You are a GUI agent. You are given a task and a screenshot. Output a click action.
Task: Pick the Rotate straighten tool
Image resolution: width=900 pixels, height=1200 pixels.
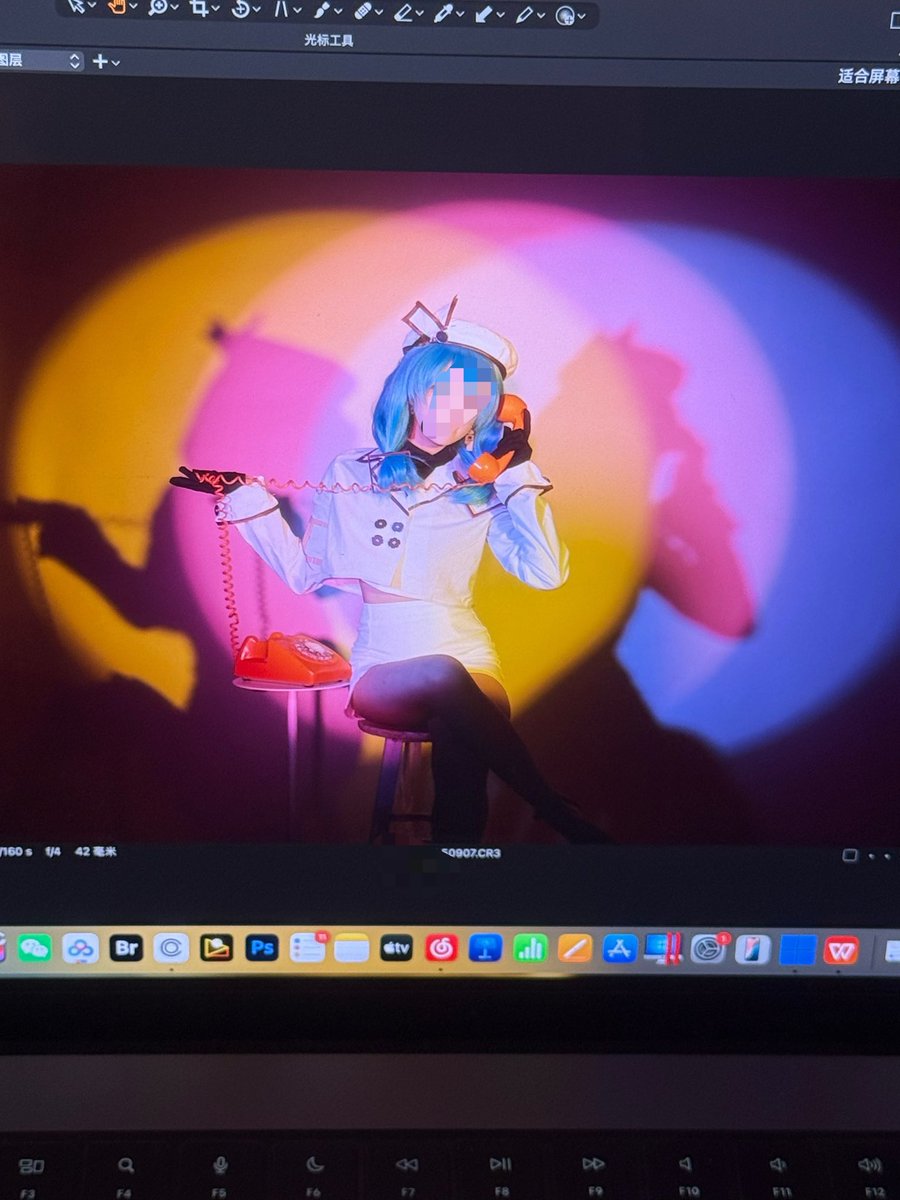240,10
